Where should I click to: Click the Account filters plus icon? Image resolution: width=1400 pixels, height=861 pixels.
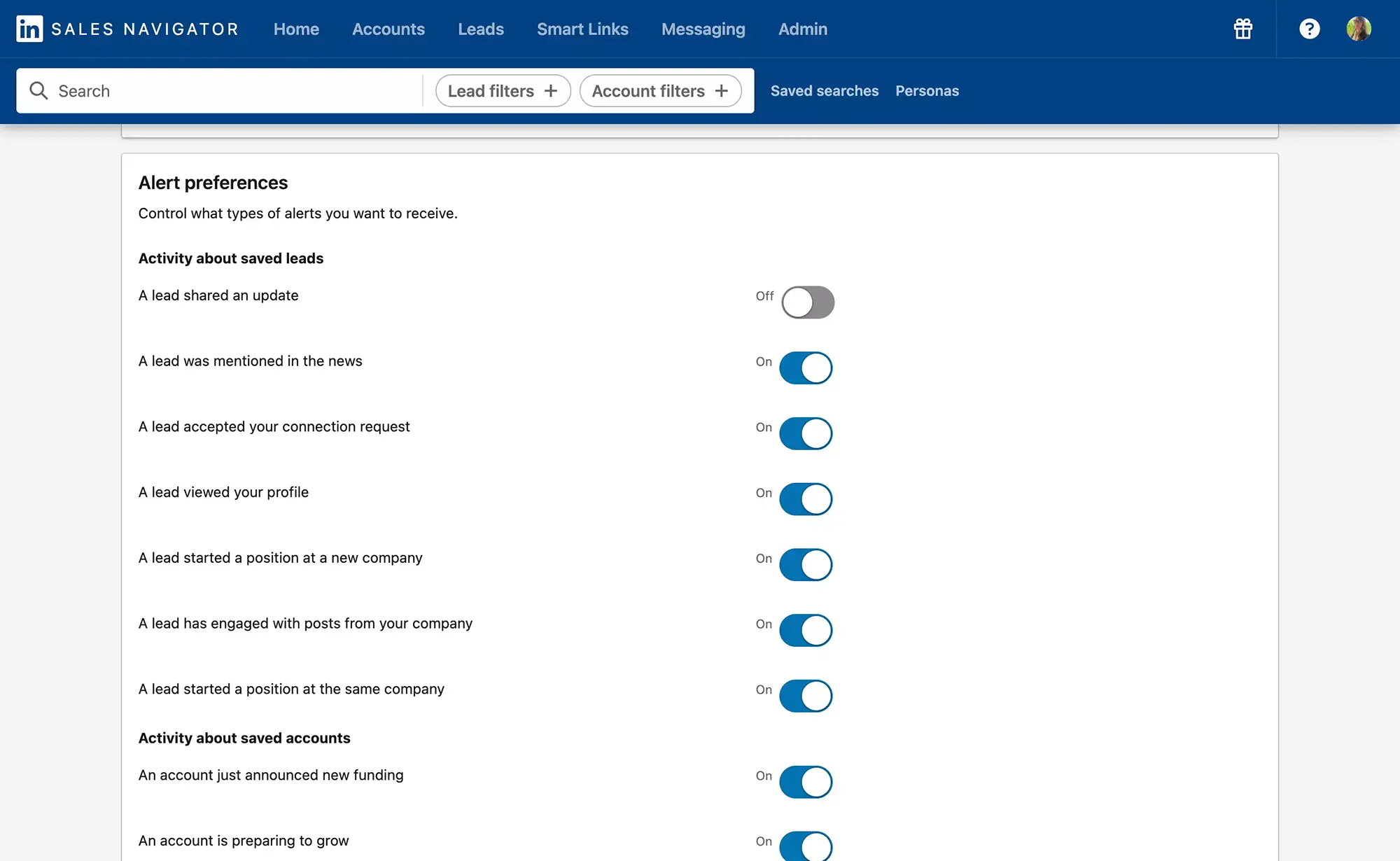pyautogui.click(x=723, y=90)
